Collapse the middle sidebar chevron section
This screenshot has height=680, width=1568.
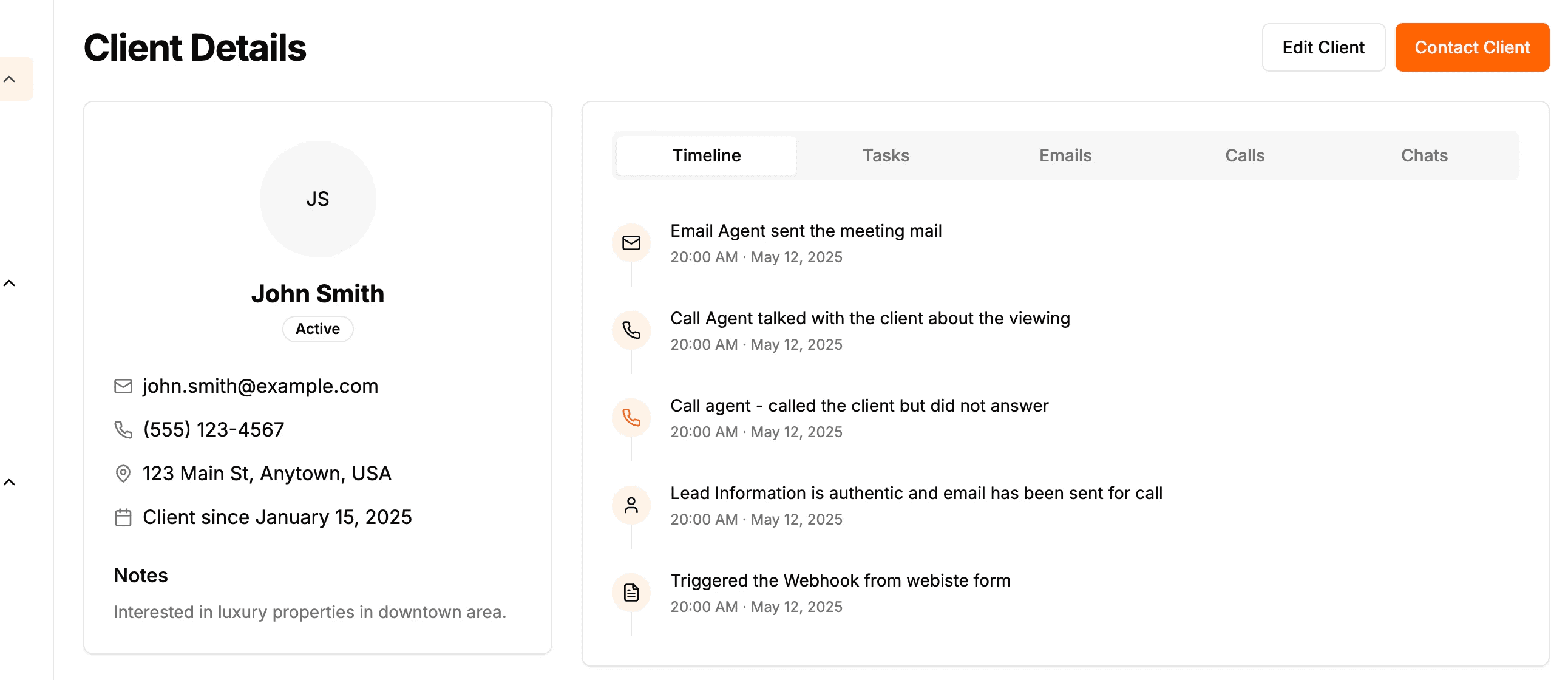point(10,283)
